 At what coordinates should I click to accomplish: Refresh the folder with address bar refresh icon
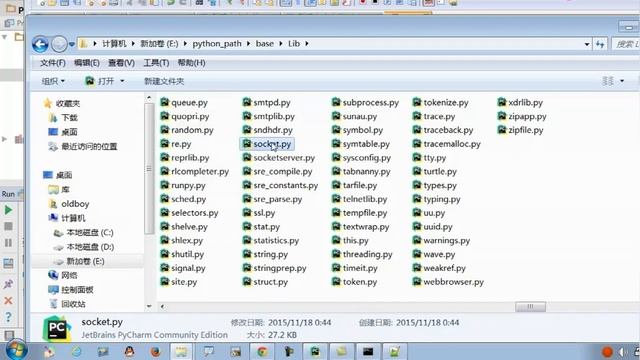pyautogui.click(x=600, y=44)
